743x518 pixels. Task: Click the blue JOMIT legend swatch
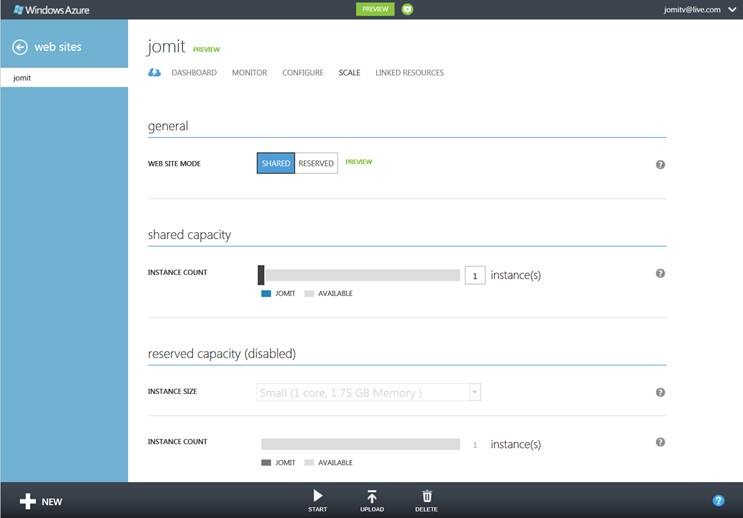[x=266, y=293]
